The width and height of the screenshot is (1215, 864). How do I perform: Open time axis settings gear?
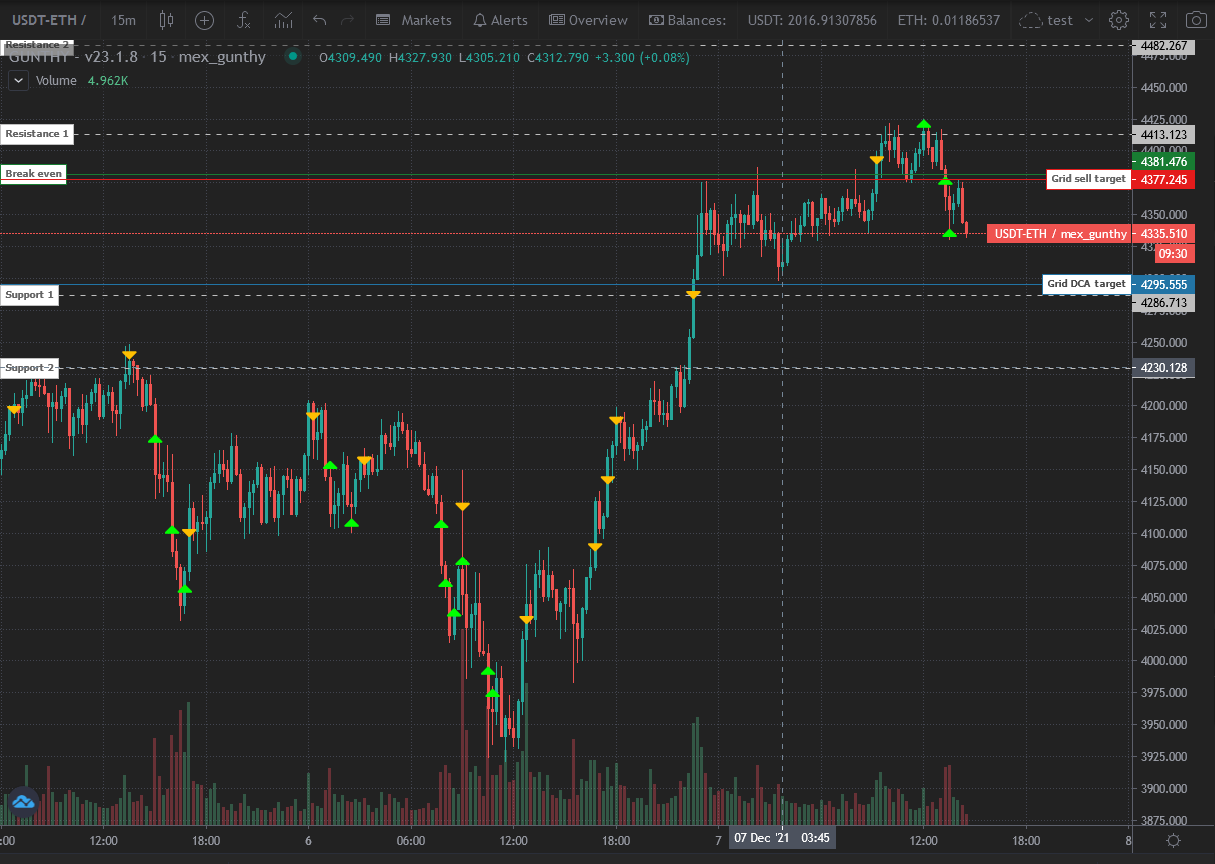(1173, 840)
